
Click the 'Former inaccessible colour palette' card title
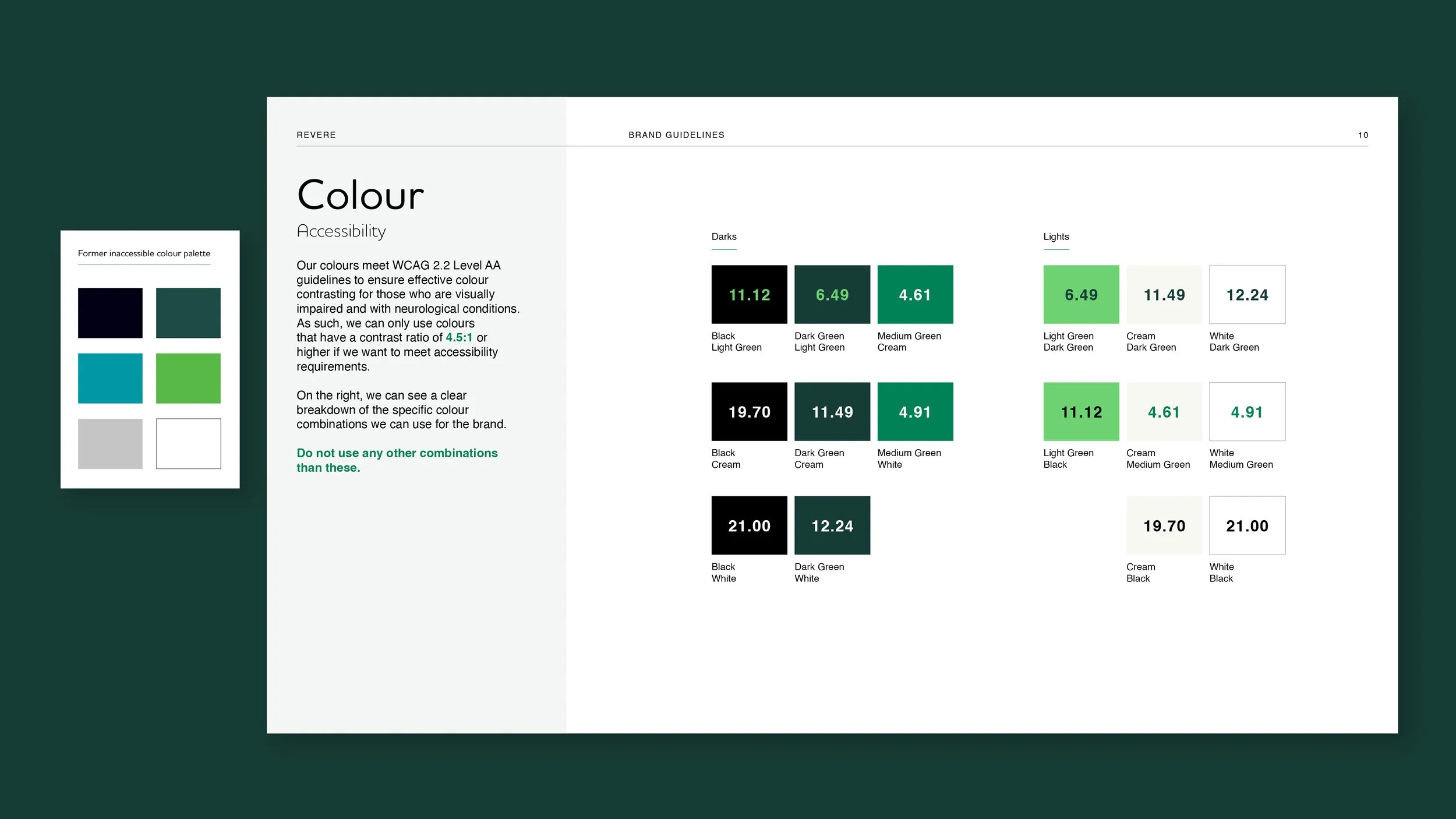(x=144, y=253)
